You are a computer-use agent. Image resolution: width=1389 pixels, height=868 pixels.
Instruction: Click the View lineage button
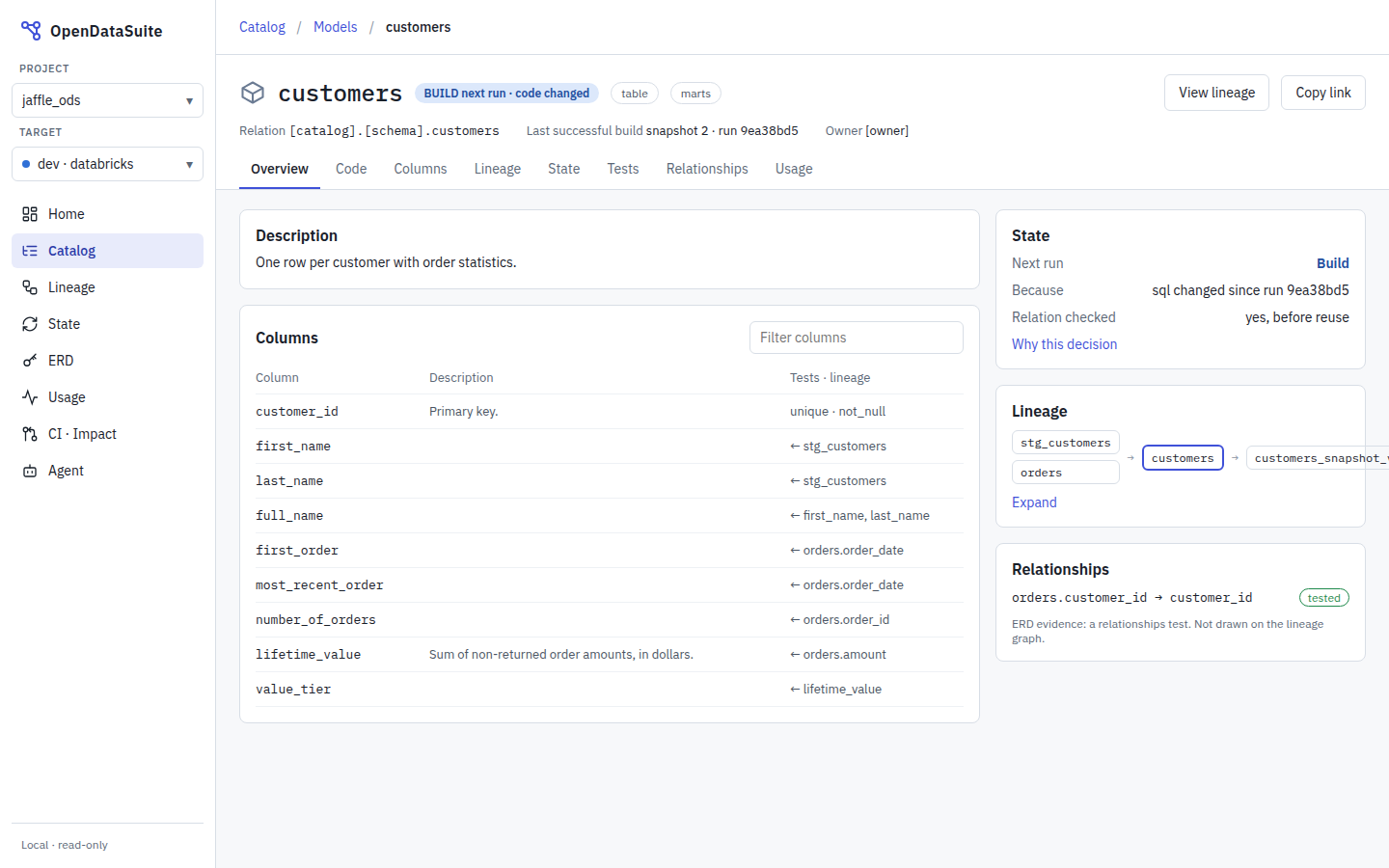[1216, 93]
